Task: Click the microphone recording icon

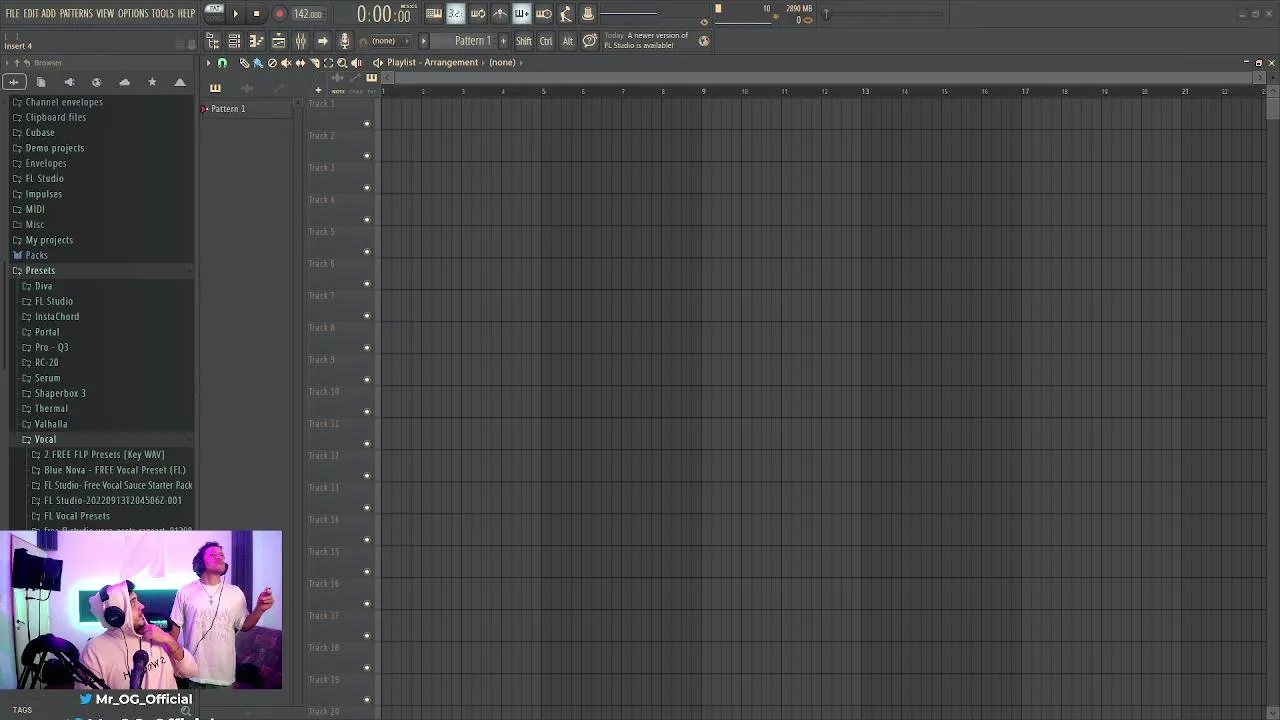Action: [x=344, y=41]
